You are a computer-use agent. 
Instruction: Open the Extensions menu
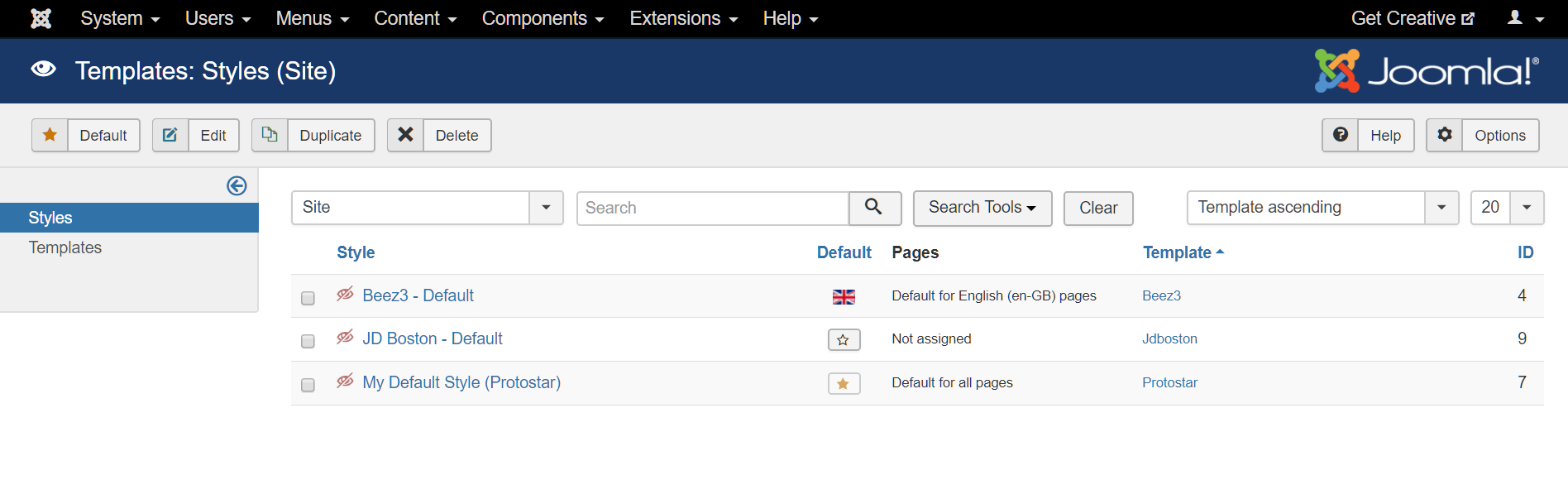(x=684, y=18)
